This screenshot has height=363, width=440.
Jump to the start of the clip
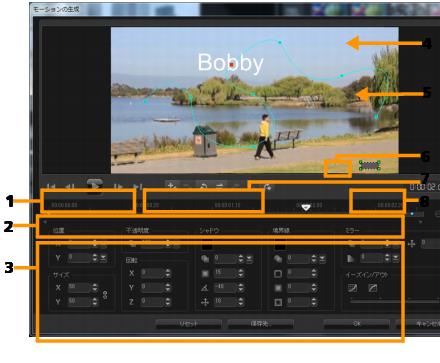pos(51,187)
